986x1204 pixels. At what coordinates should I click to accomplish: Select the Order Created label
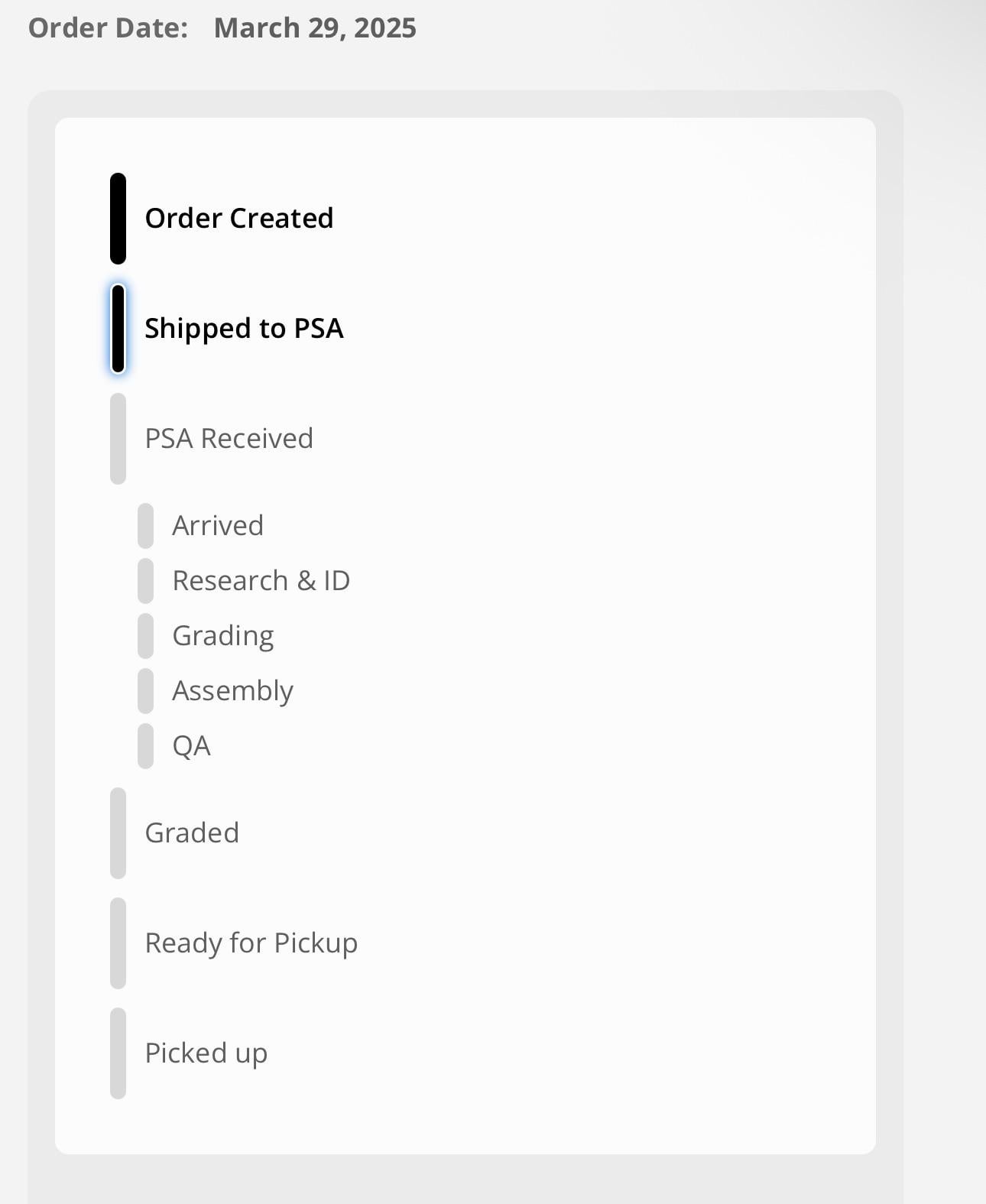click(x=239, y=219)
